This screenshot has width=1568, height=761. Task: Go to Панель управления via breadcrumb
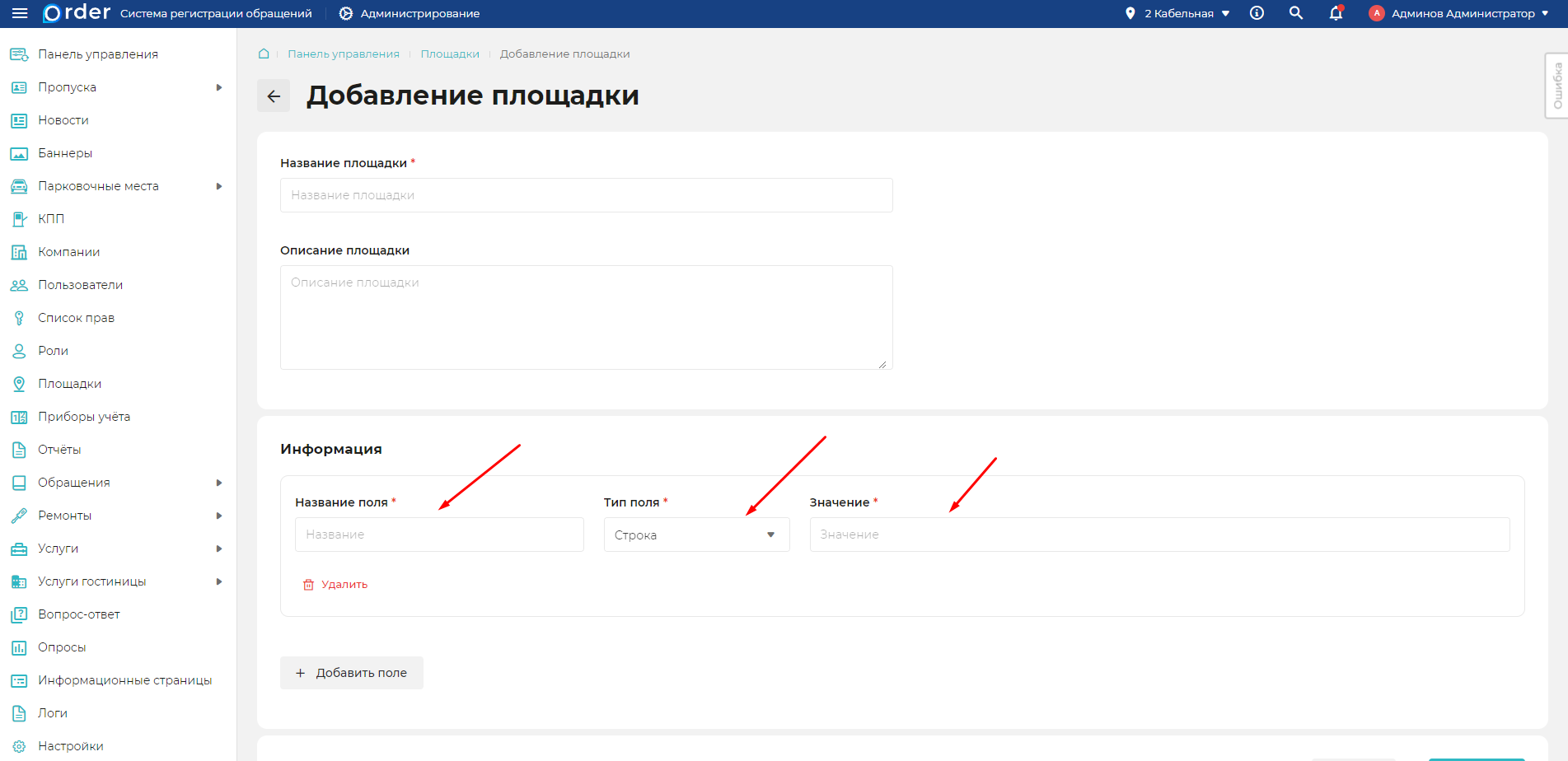[343, 53]
